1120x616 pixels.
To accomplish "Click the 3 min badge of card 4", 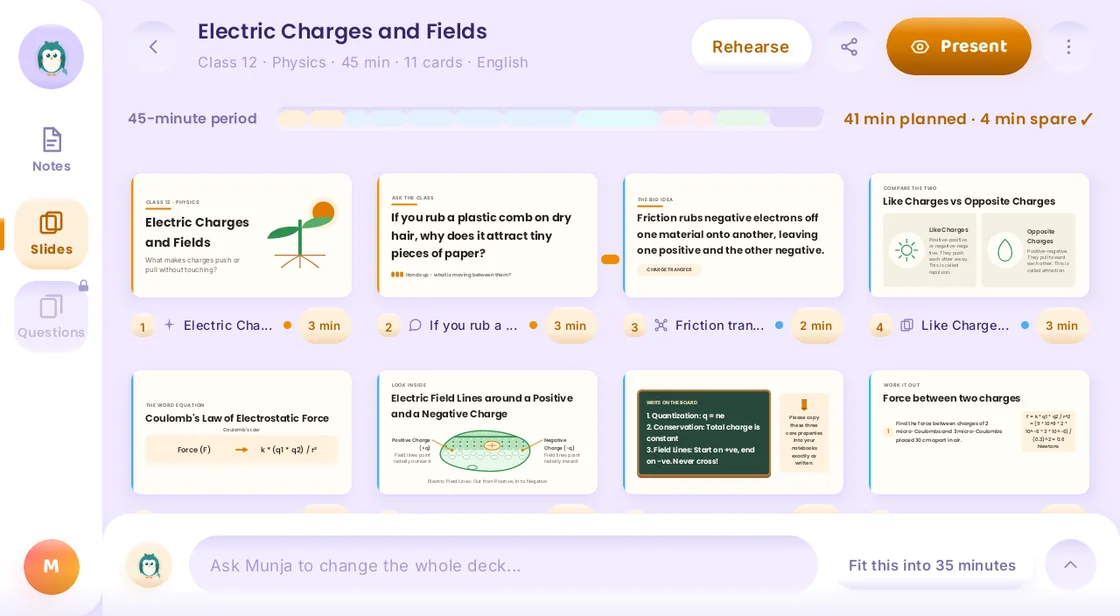I will click(1061, 326).
